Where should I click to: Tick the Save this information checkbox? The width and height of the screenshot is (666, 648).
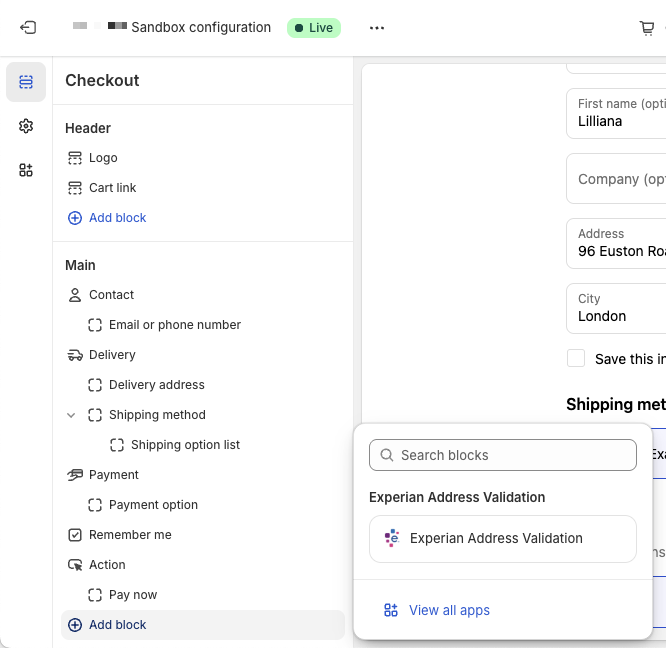click(x=576, y=358)
